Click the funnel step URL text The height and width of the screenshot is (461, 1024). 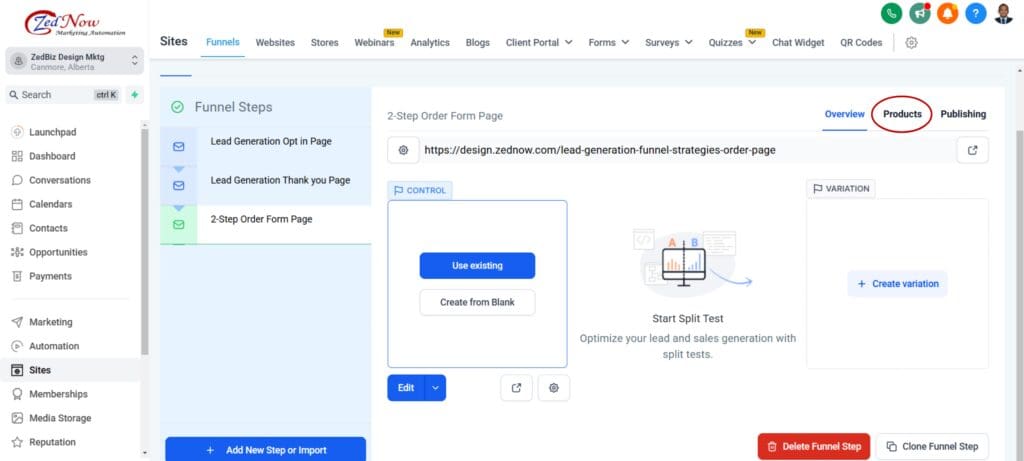point(600,150)
